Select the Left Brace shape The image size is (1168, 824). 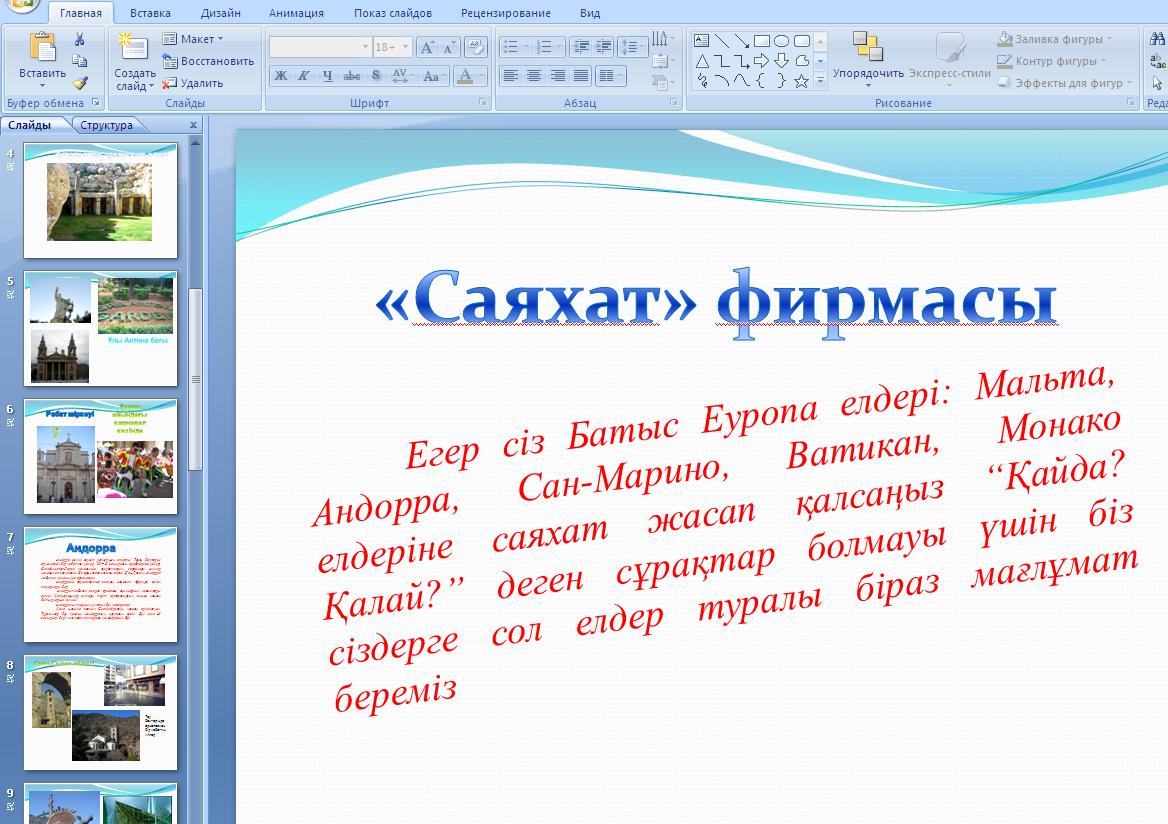[x=761, y=81]
